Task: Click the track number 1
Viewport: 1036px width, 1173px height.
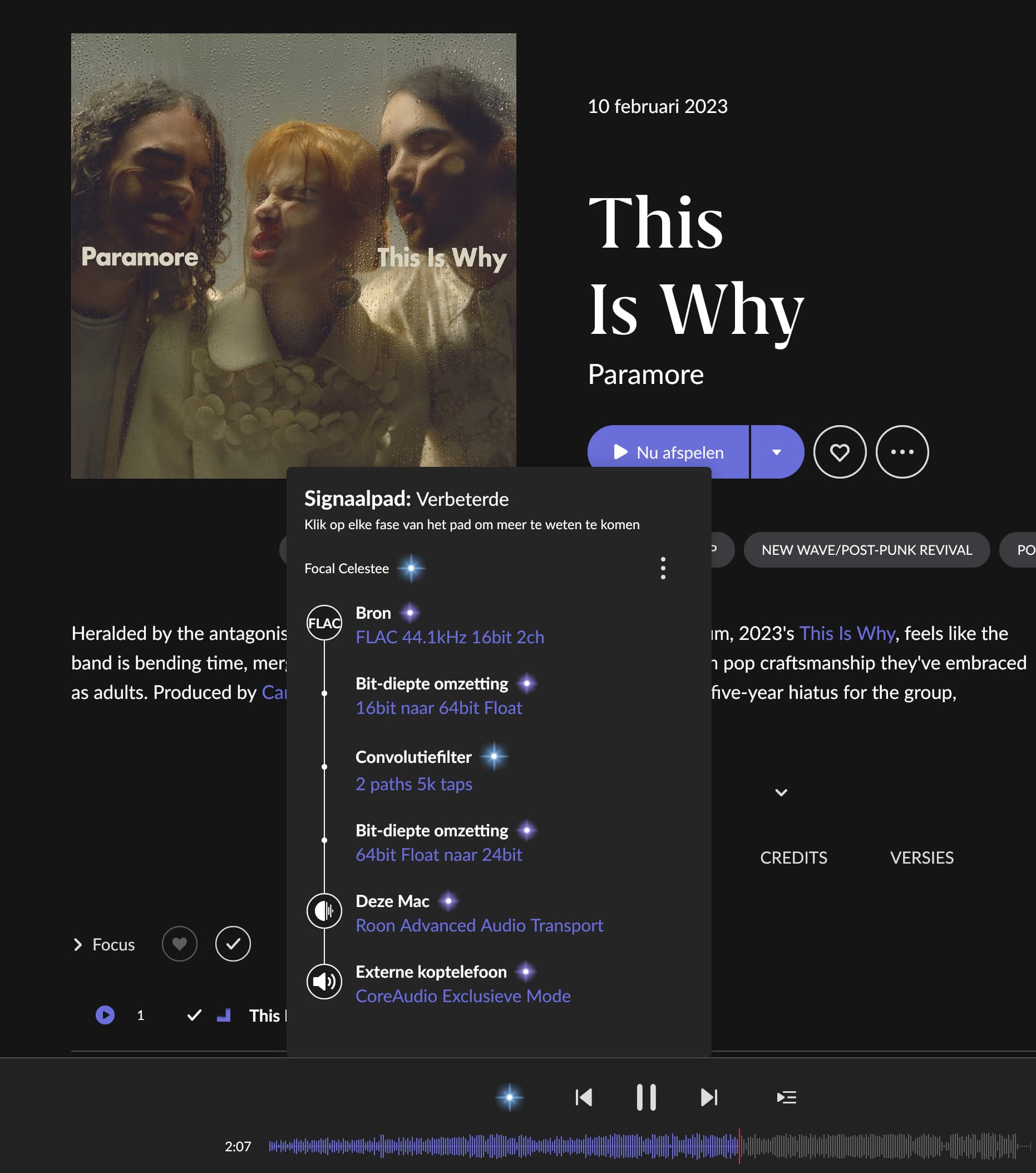Action: click(x=141, y=1015)
